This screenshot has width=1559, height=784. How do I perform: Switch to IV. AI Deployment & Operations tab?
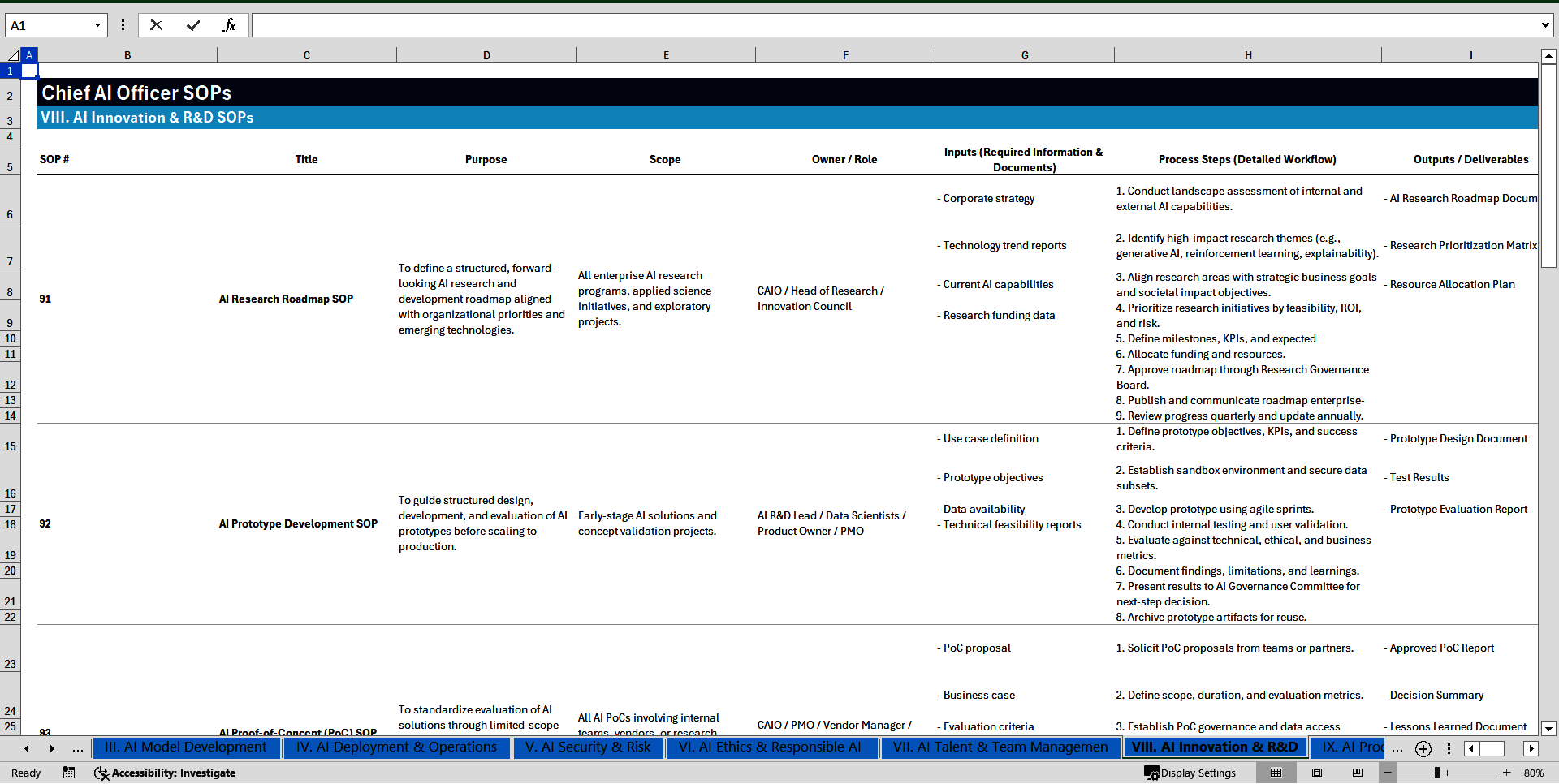(x=396, y=747)
